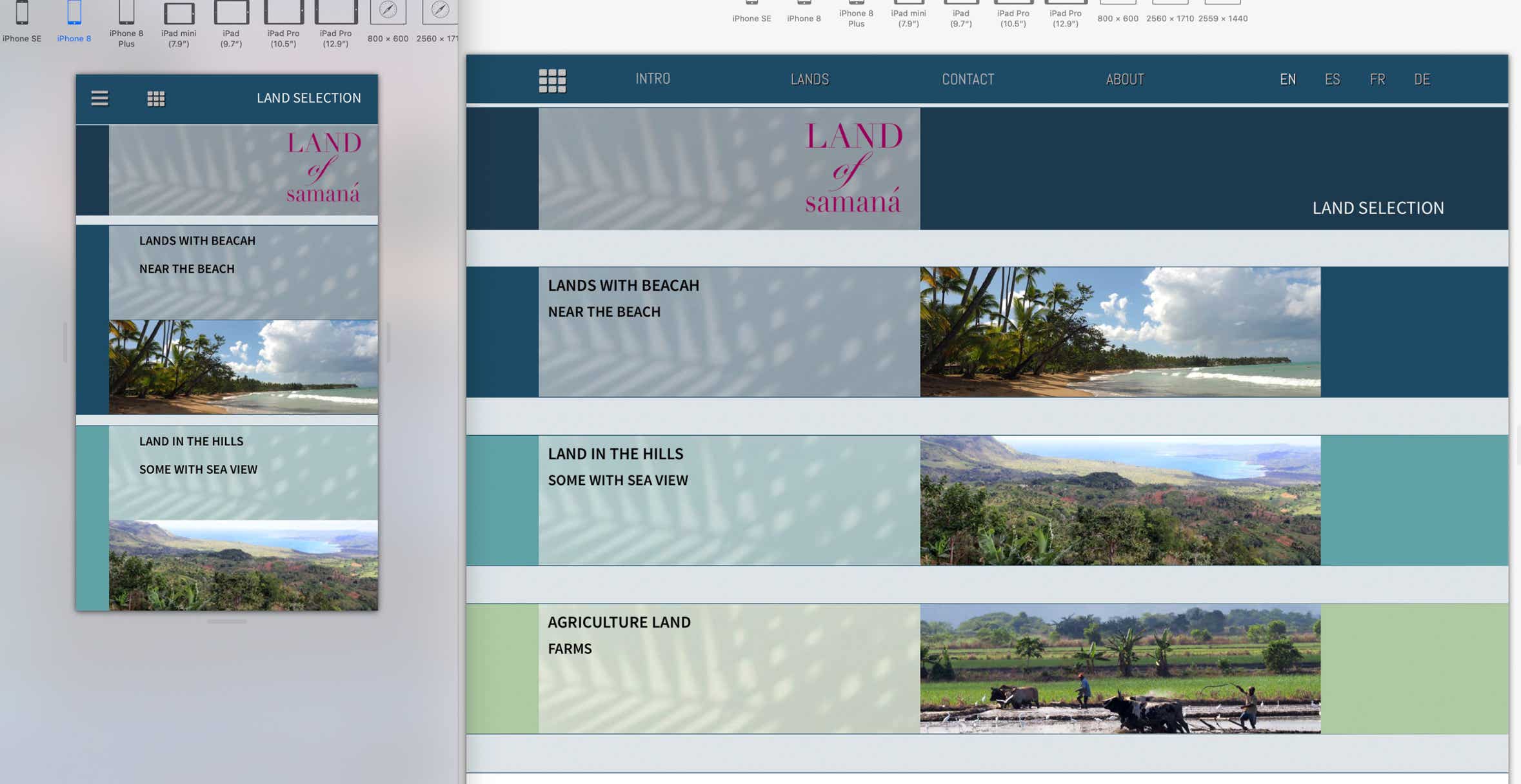Open the grid icon in desktop site navigation
Image resolution: width=1521 pixels, height=784 pixels.
(552, 81)
